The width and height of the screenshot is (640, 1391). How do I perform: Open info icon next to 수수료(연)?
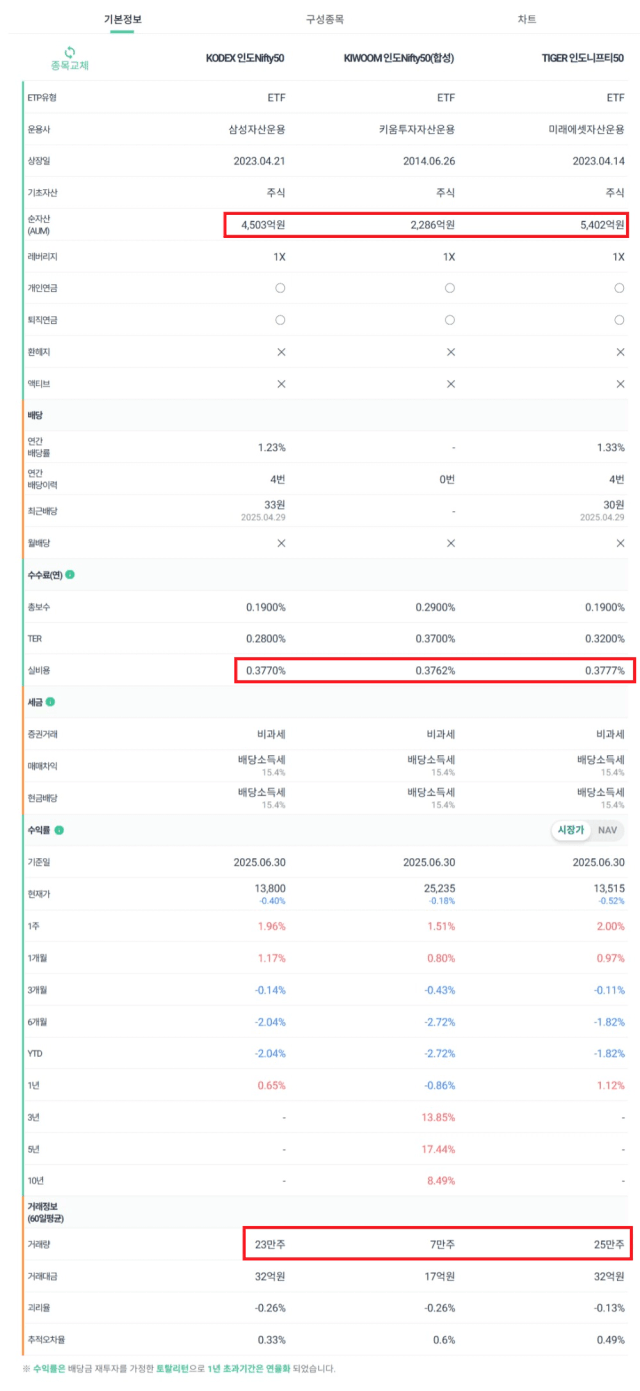(x=70, y=575)
